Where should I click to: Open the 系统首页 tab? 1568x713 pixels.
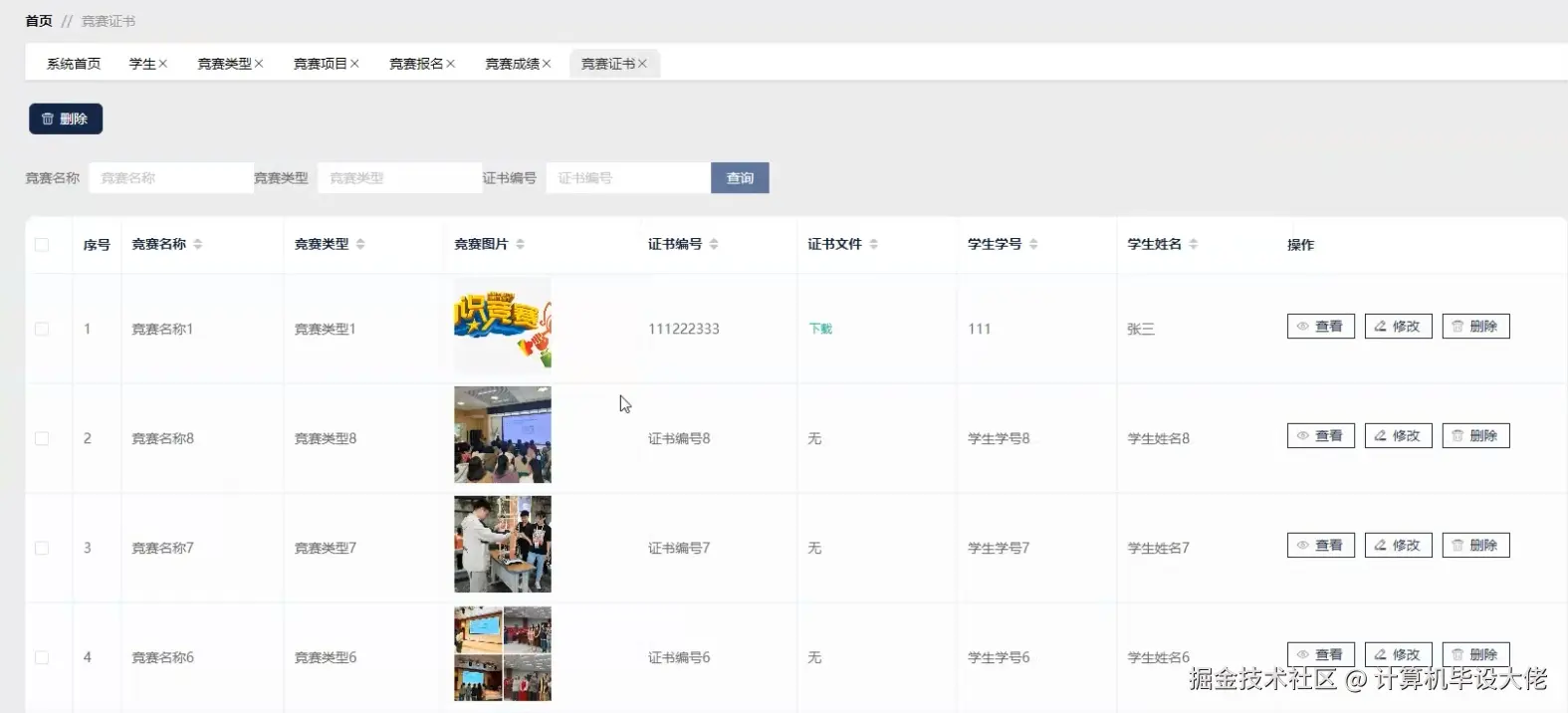pyautogui.click(x=74, y=64)
